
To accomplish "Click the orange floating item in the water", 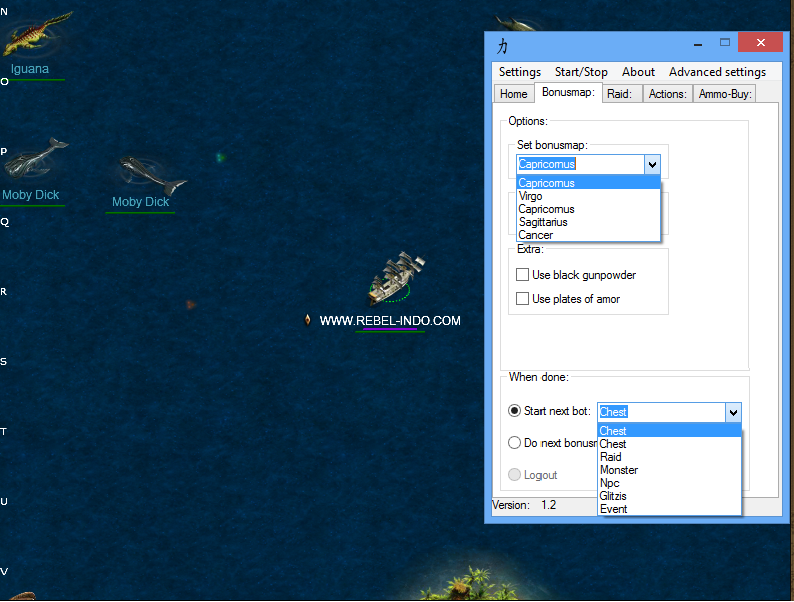I will pos(190,304).
